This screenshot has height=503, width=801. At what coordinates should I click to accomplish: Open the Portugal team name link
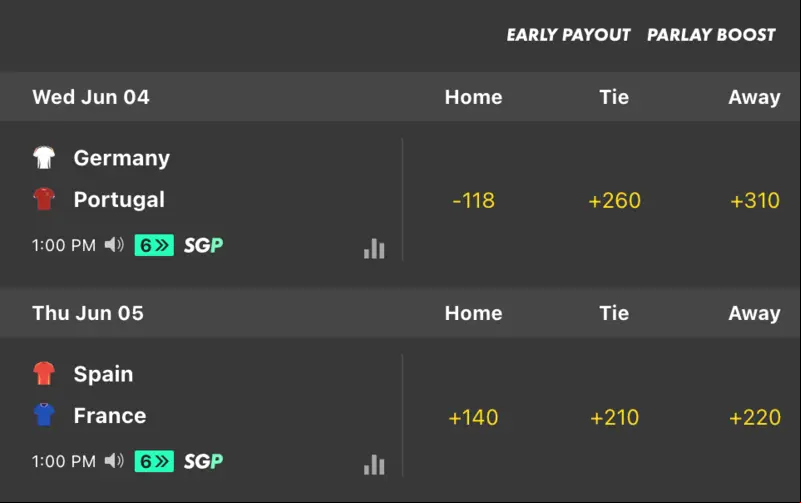[x=119, y=200]
